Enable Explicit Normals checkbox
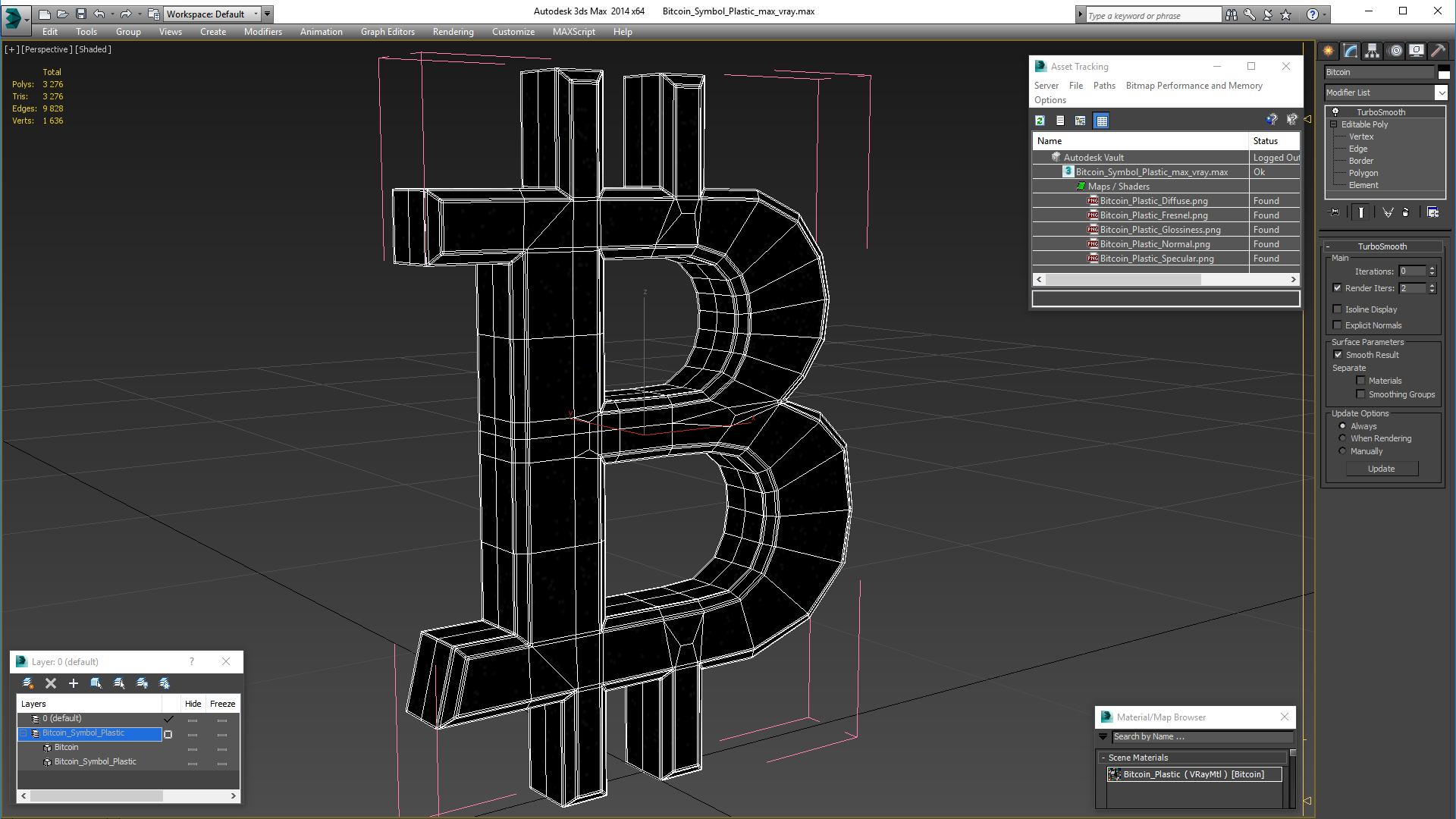 1338,325
